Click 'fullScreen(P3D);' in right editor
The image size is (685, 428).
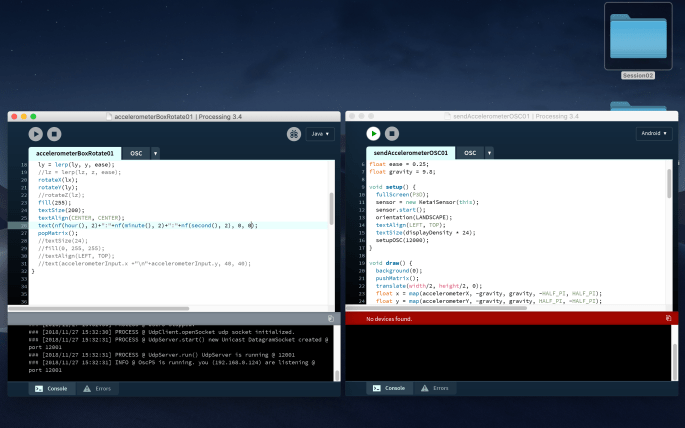tap(402, 195)
